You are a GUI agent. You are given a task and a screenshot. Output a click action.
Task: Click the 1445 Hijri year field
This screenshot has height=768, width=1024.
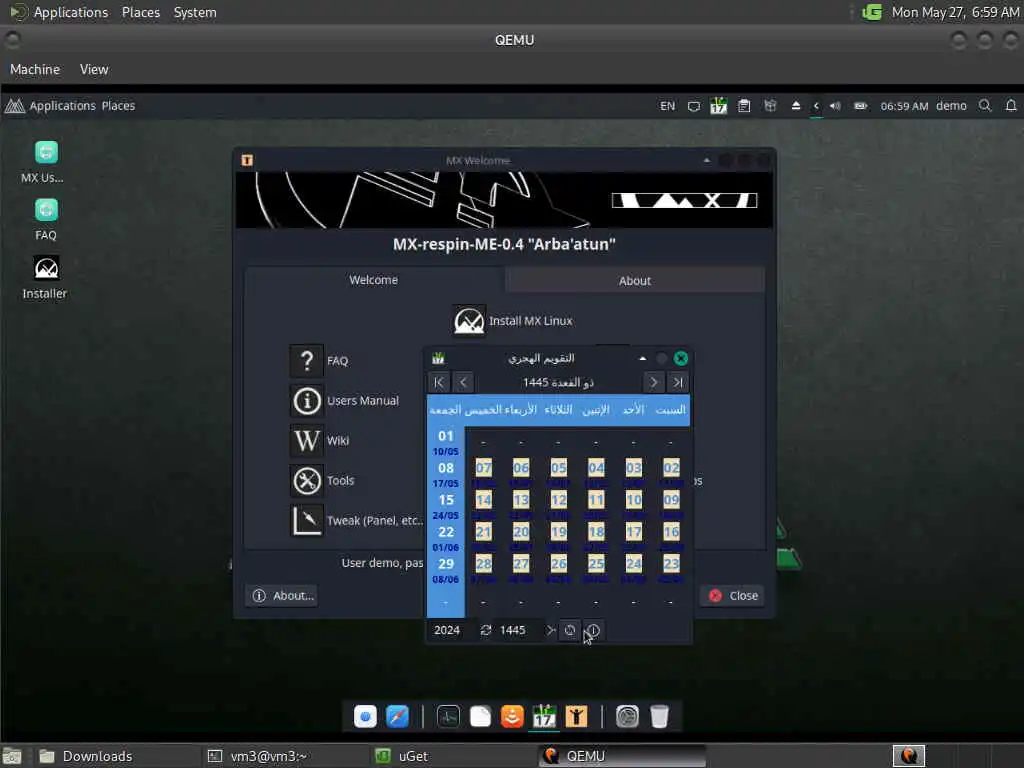[519, 630]
